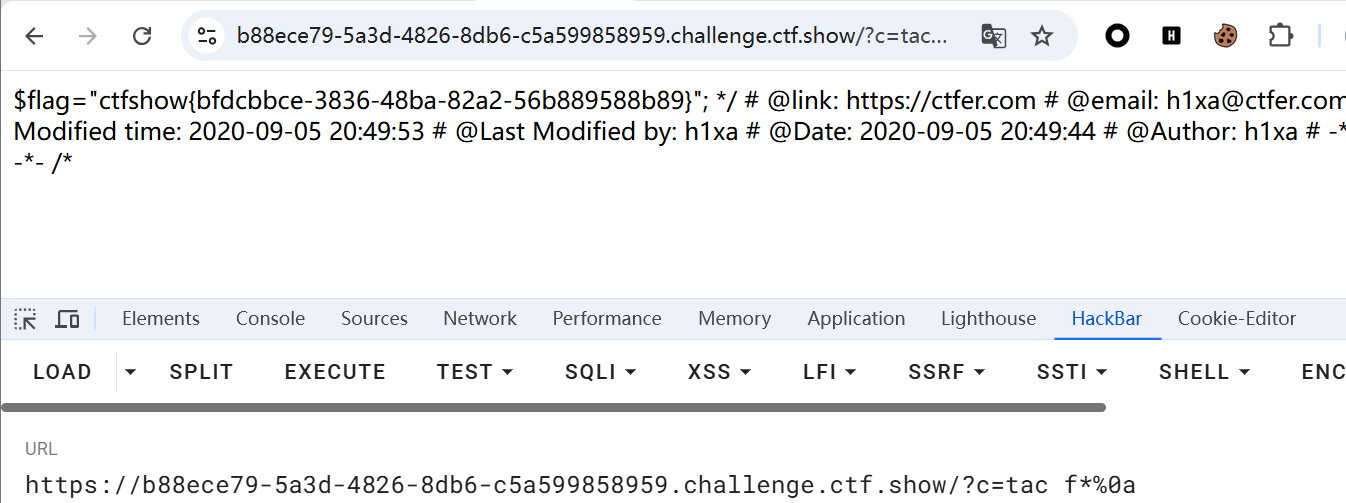Screen dimensions: 1346x503
Task: Activate DevTools inspect element picker
Action: click(25, 319)
